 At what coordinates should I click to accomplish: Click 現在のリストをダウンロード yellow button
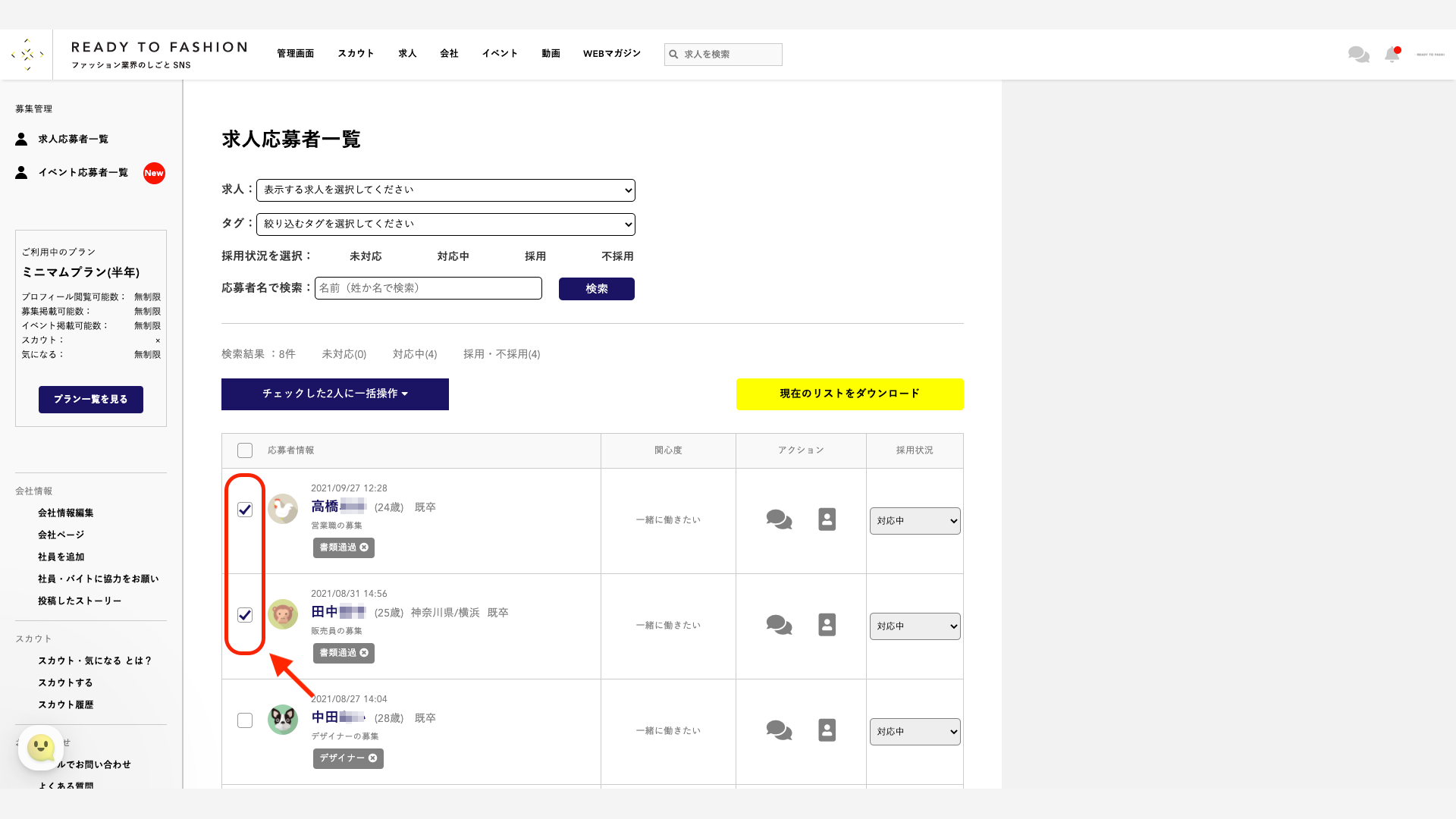[x=849, y=394]
